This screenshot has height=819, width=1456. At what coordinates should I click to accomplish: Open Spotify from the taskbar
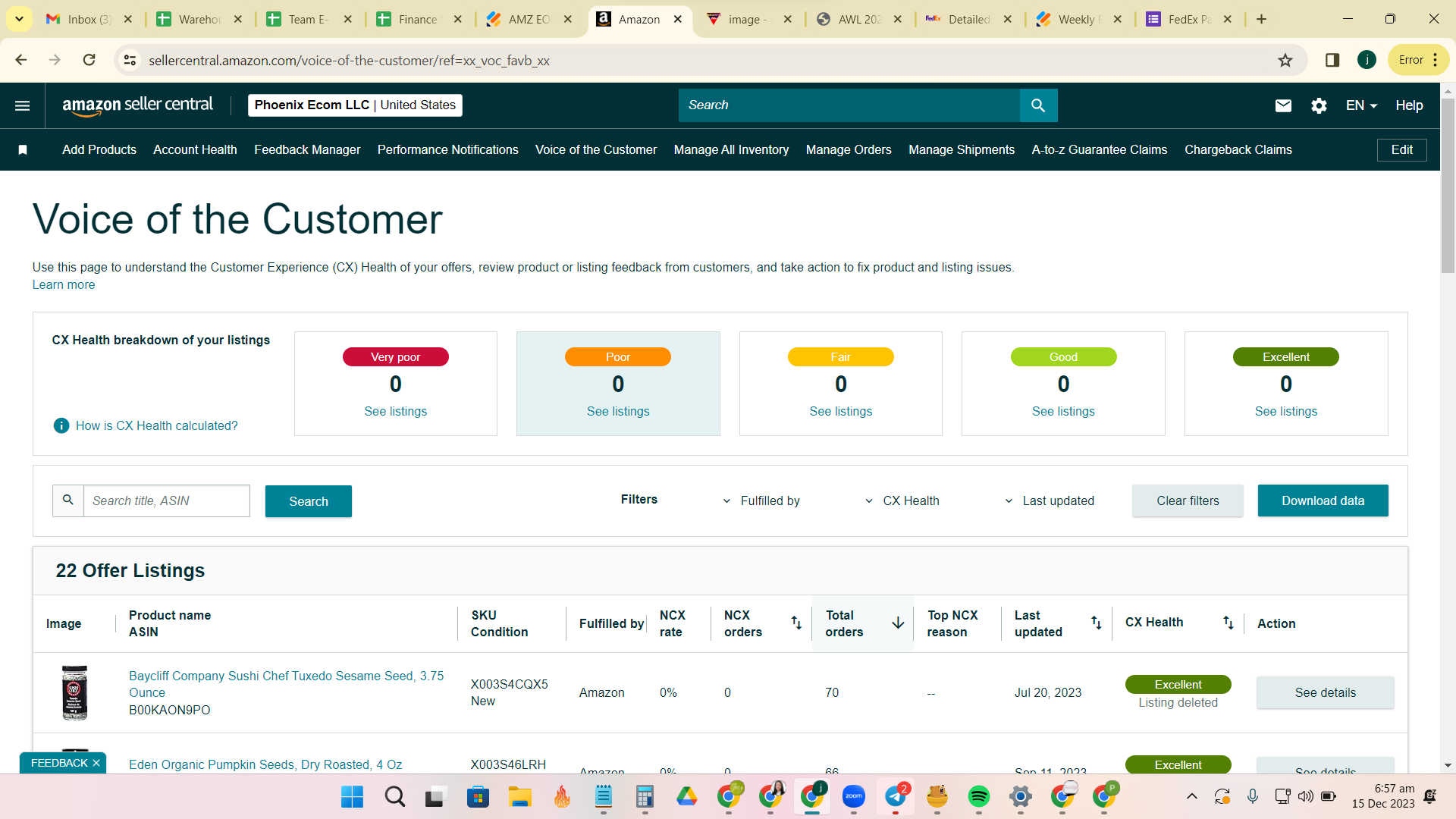tap(979, 796)
